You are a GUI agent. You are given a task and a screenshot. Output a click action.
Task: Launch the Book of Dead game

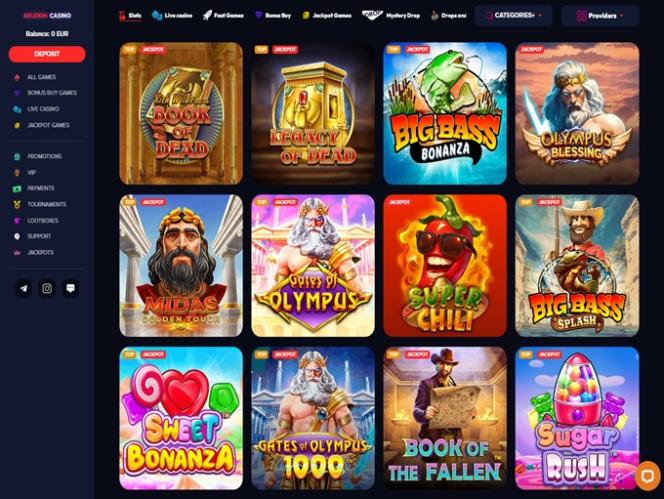181,114
